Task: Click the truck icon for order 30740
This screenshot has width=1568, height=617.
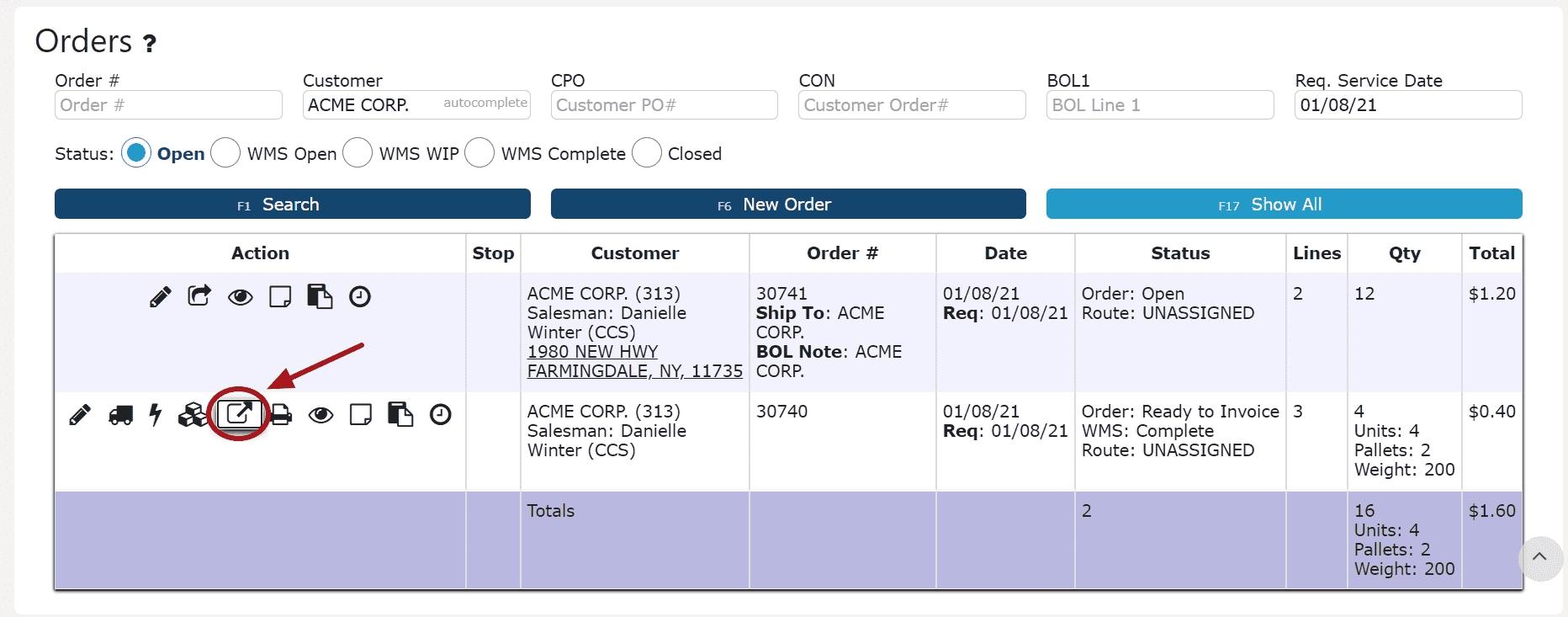Action: [x=120, y=414]
